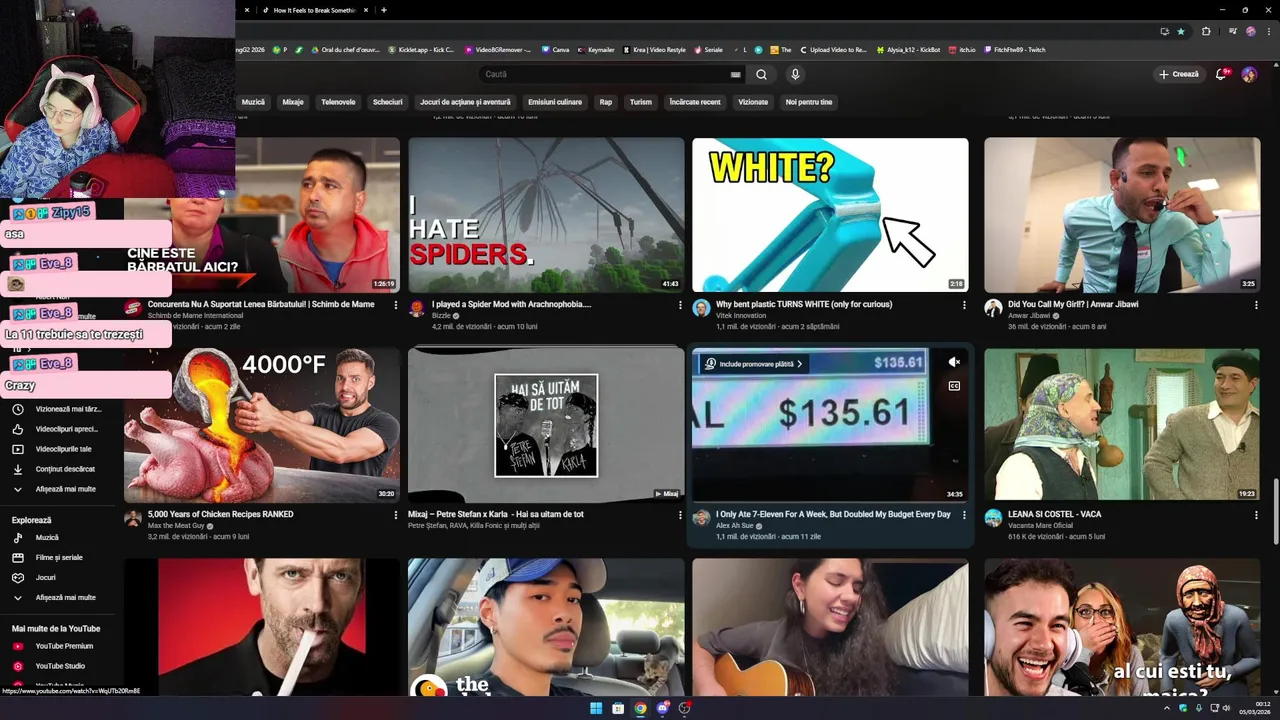Open a new browser tab with plus

(384, 10)
